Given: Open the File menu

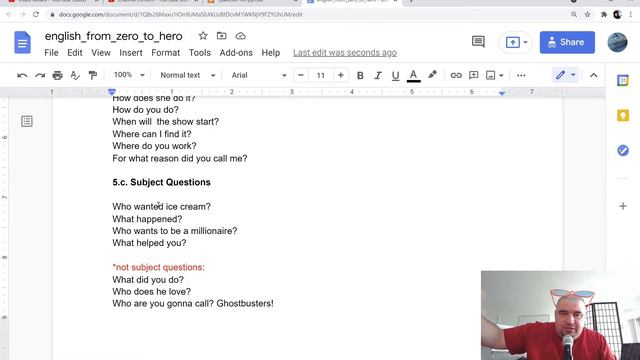Looking at the screenshot, I should (51, 53).
